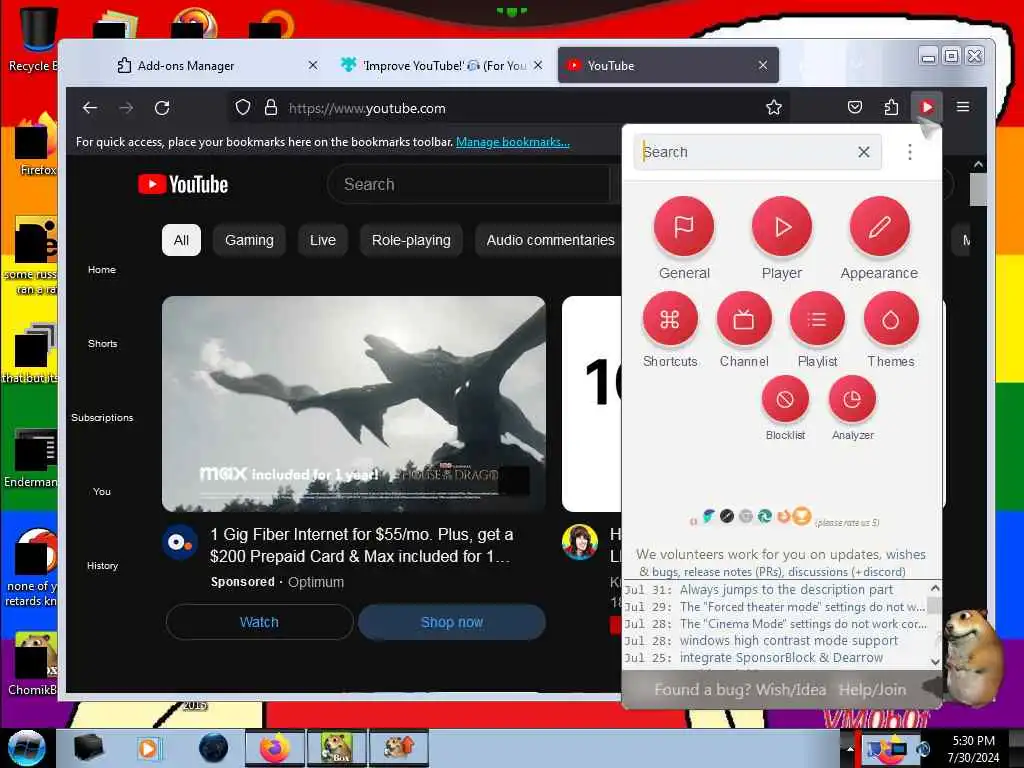Open History in YouTube sidebar

102,566
